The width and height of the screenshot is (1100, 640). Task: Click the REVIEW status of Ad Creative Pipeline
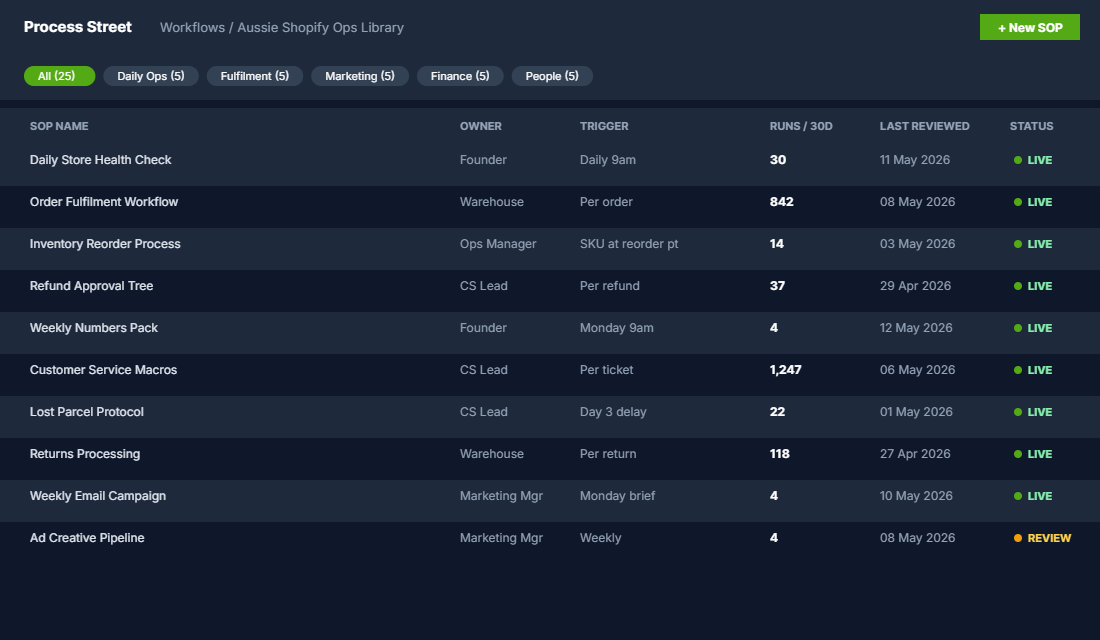pos(1042,538)
